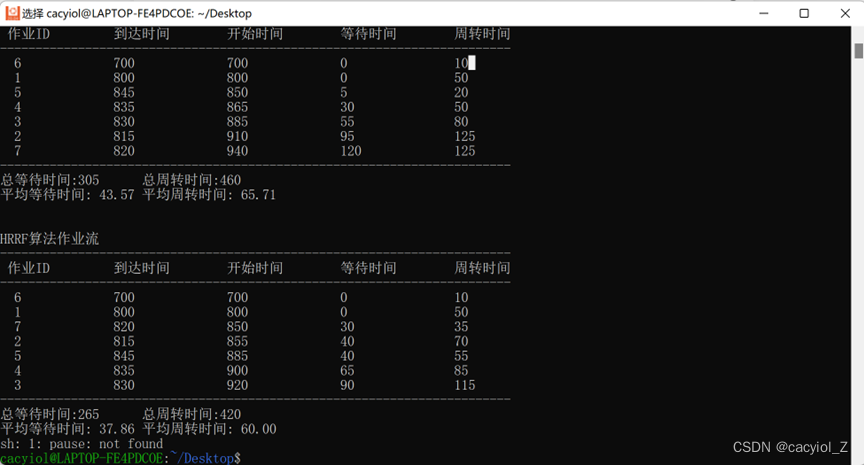Screen dimensions: 864x465
Task: Click wait time 90 in HRRF table
Action: 347,385
